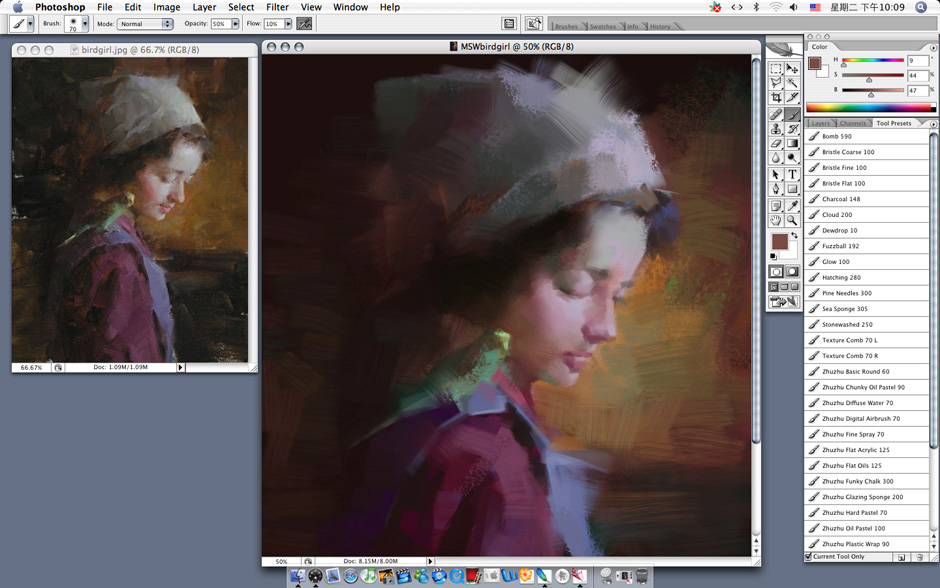
Task: Open the Brush preset picker dropdown
Action: coord(85,24)
